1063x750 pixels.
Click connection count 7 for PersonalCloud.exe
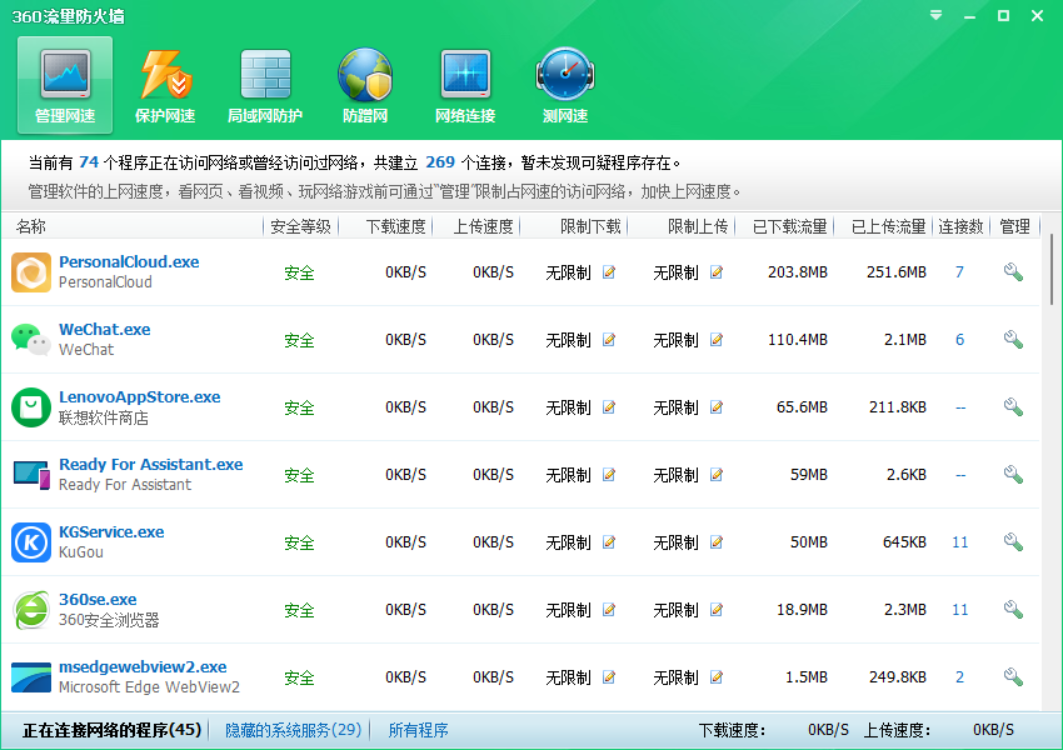point(959,272)
